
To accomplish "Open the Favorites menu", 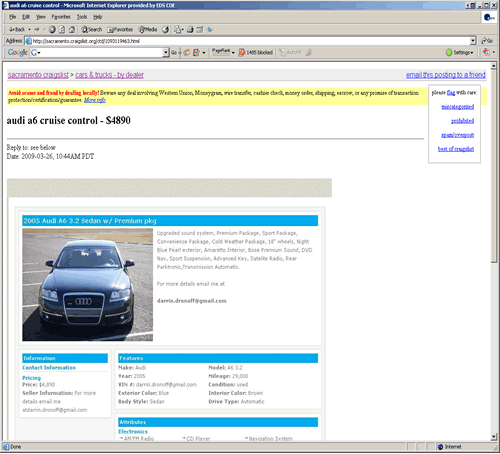I will pyautogui.click(x=61, y=17).
